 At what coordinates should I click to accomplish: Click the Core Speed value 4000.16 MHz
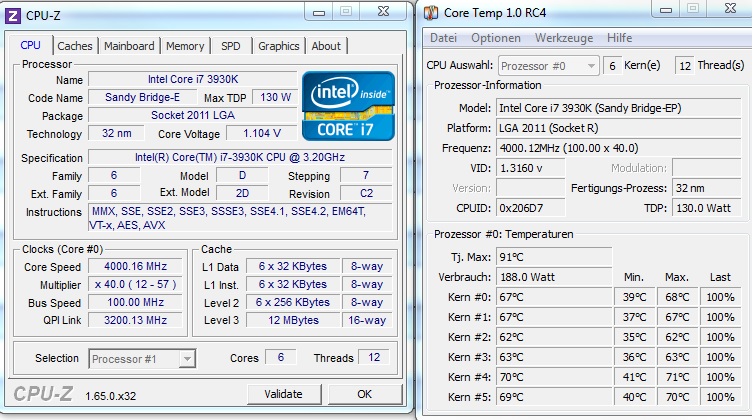[135, 266]
